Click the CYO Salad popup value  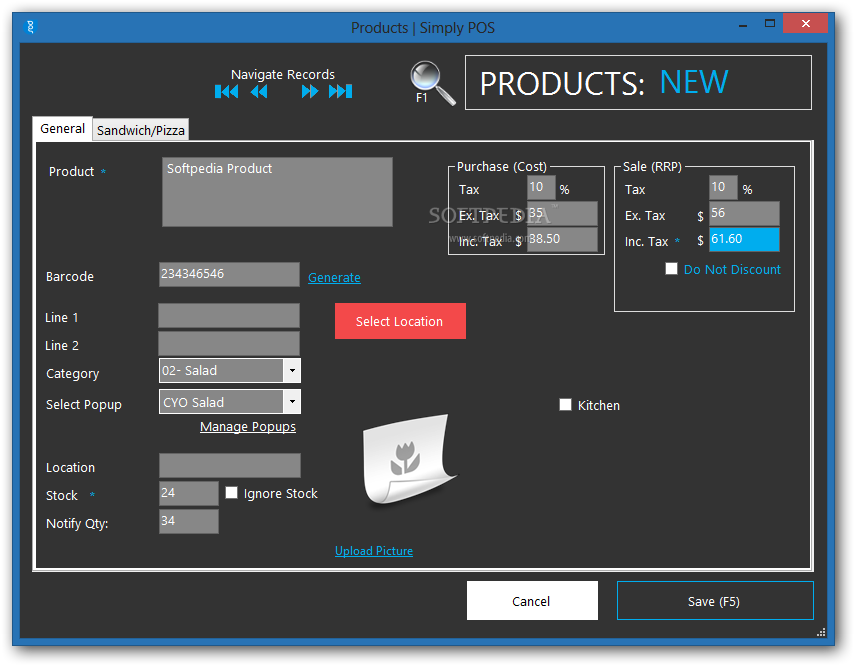click(221, 402)
